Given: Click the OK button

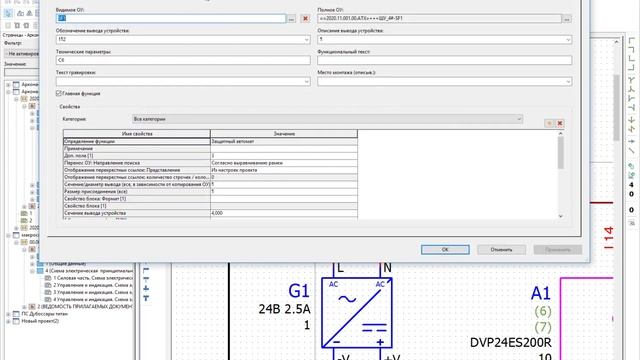Looking at the screenshot, I should point(445,249).
